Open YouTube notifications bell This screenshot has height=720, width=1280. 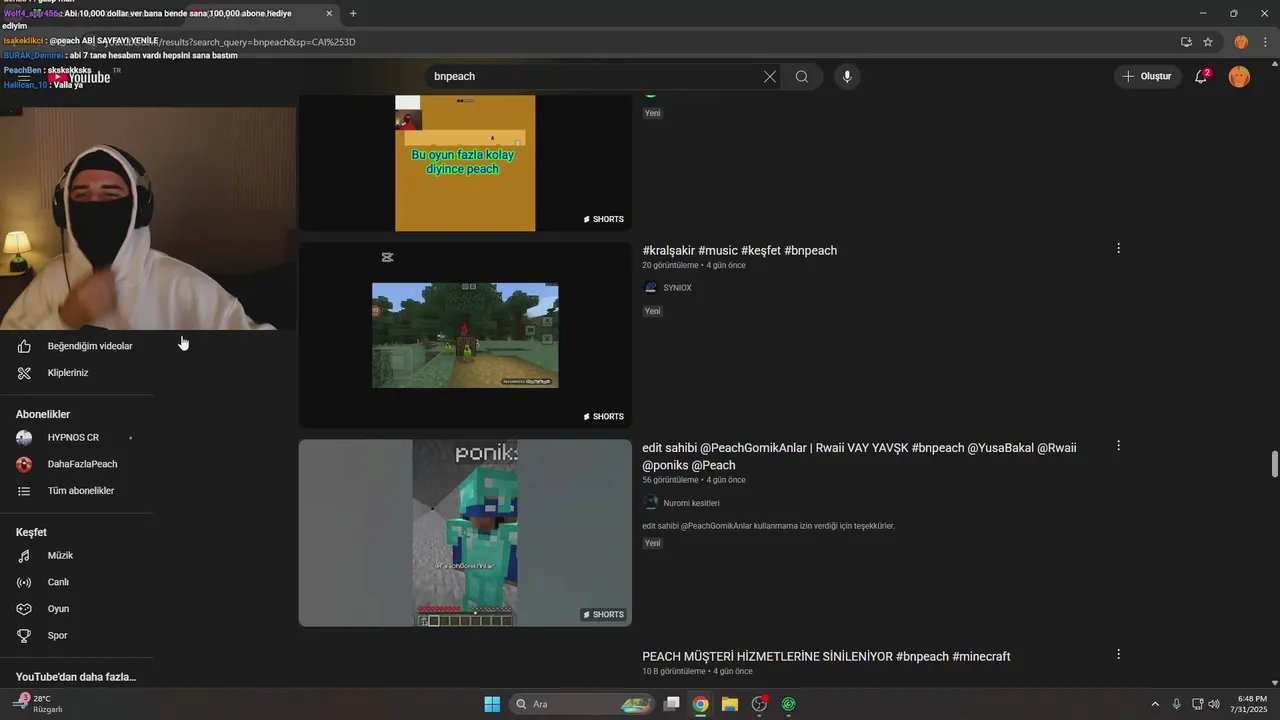[1201, 76]
